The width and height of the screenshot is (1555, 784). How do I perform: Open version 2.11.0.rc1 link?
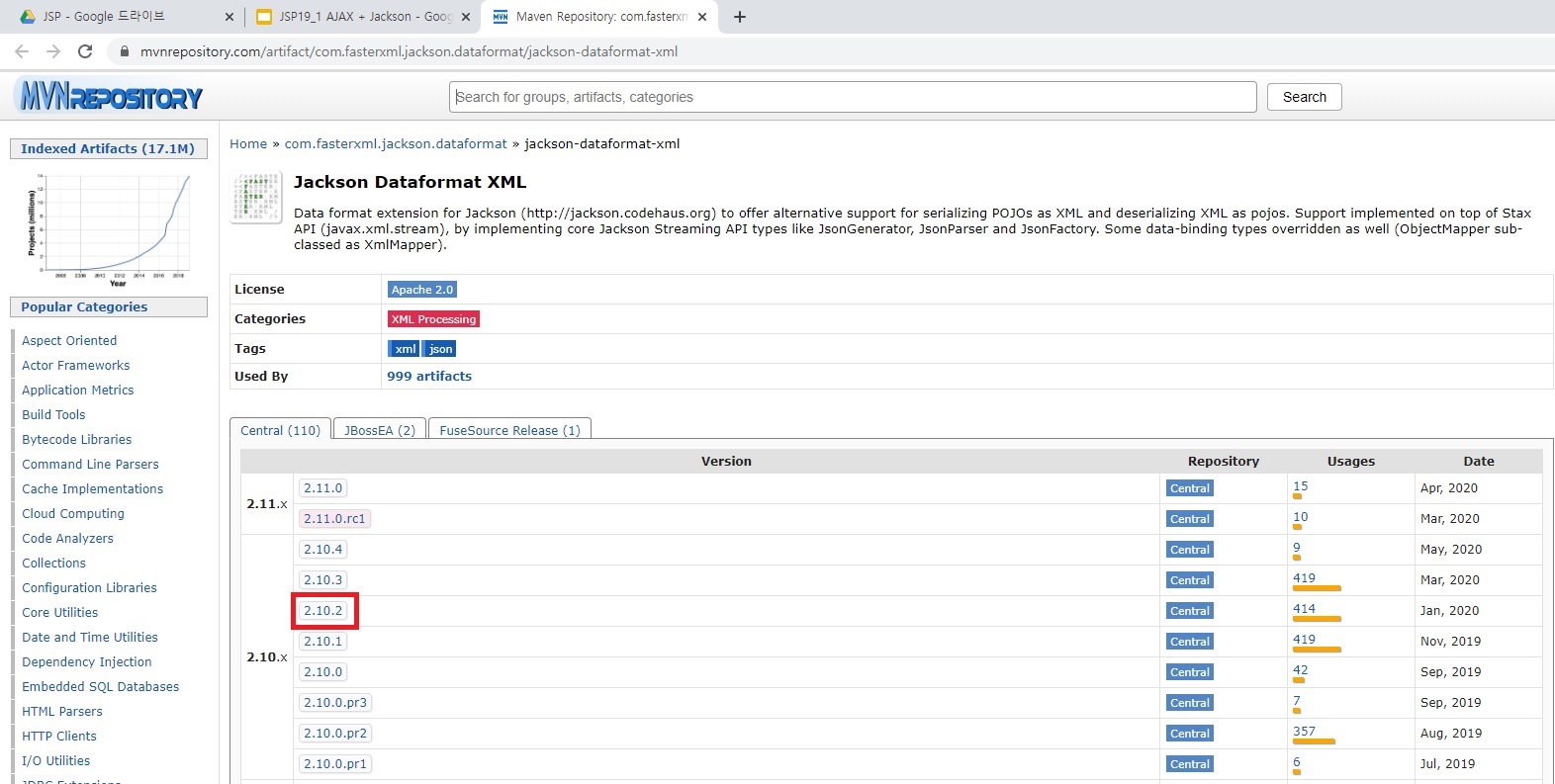tap(334, 519)
